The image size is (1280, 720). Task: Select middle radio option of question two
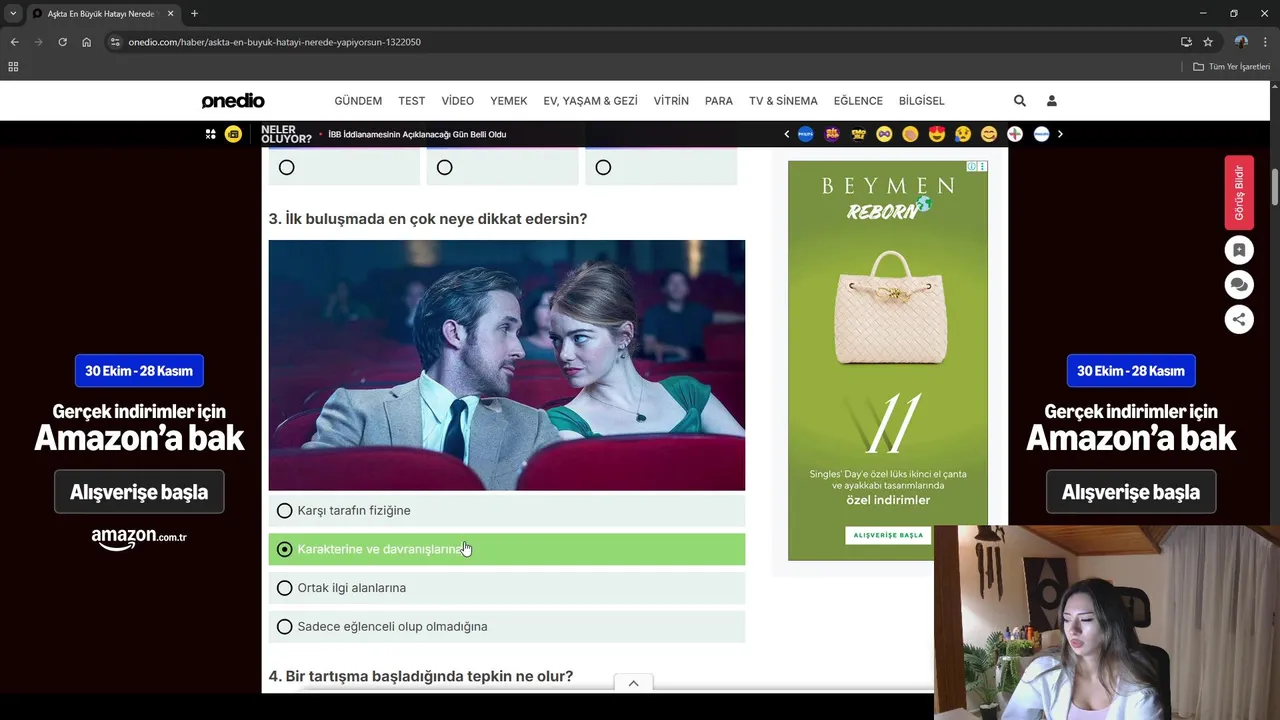coord(445,168)
